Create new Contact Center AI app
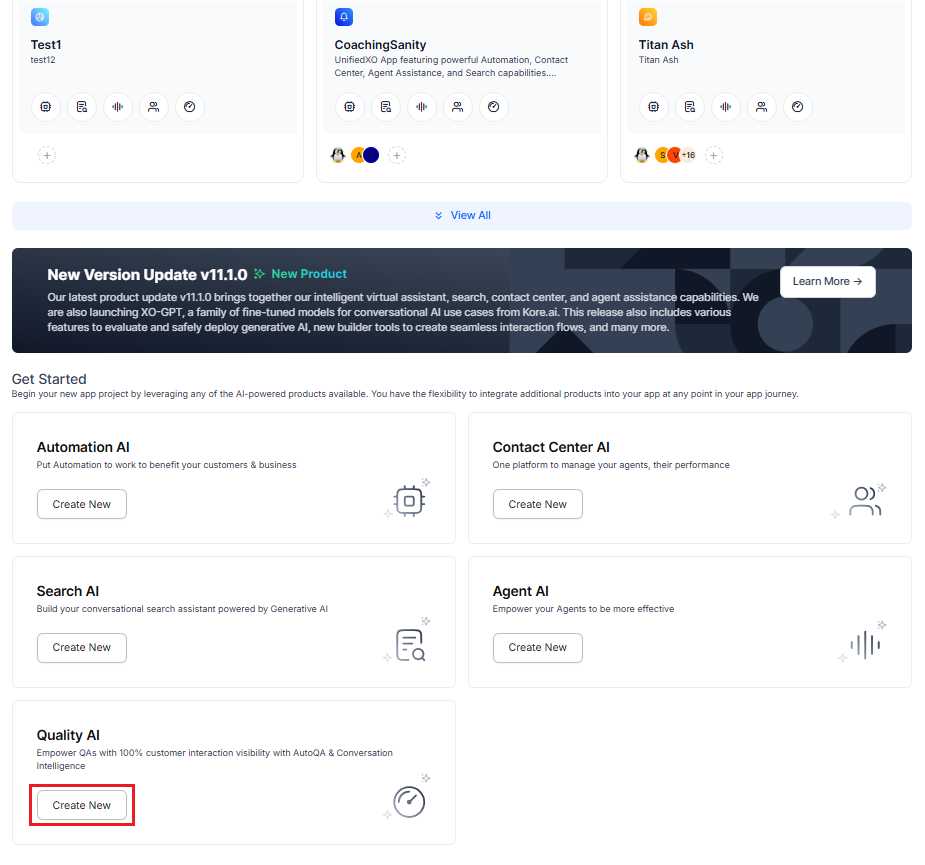Viewport: 925px width, 865px height. [537, 504]
